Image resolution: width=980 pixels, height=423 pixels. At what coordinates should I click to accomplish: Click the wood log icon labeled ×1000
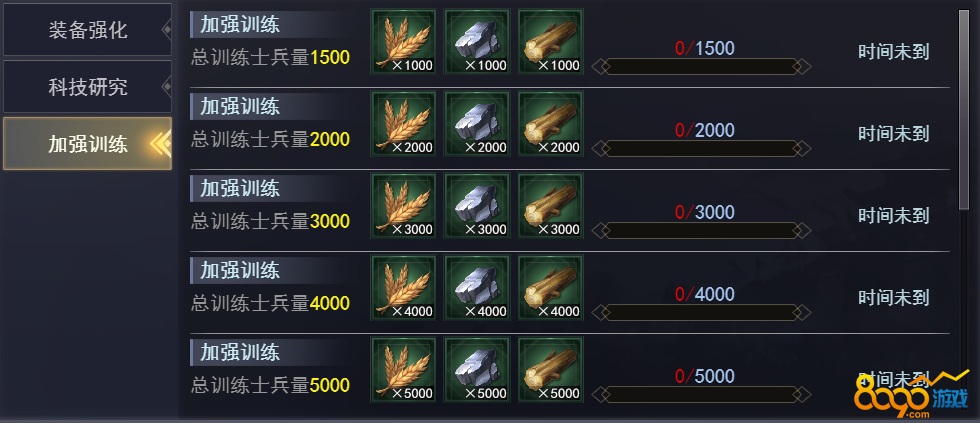[x=551, y=41]
